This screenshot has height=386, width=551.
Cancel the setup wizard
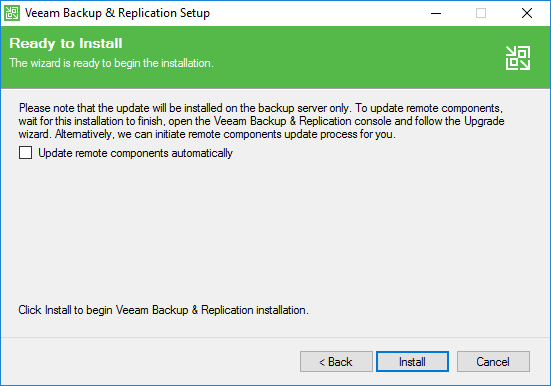point(493,361)
